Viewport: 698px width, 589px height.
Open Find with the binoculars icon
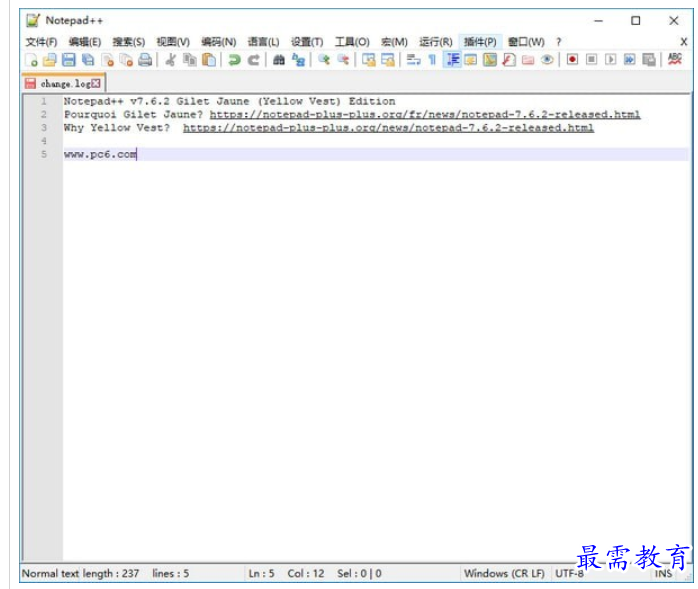[279, 60]
